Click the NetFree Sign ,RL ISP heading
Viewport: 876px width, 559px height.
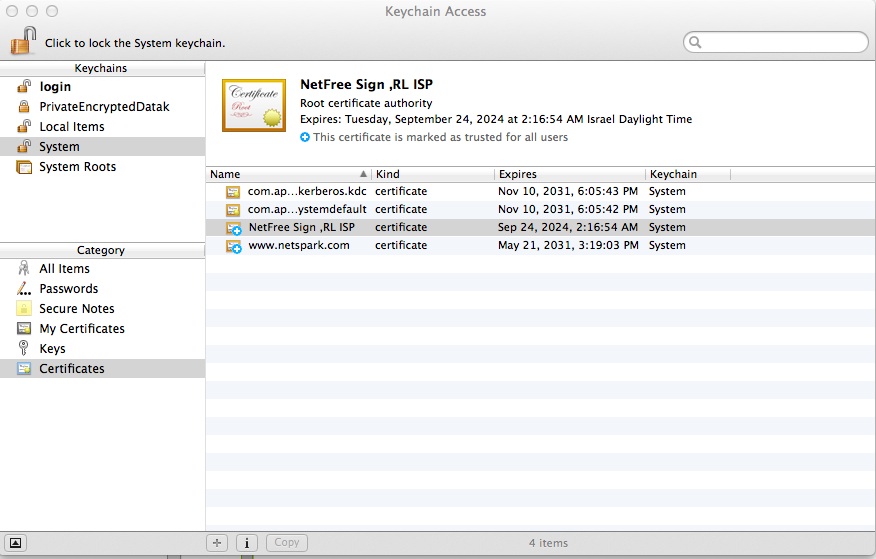tap(366, 84)
